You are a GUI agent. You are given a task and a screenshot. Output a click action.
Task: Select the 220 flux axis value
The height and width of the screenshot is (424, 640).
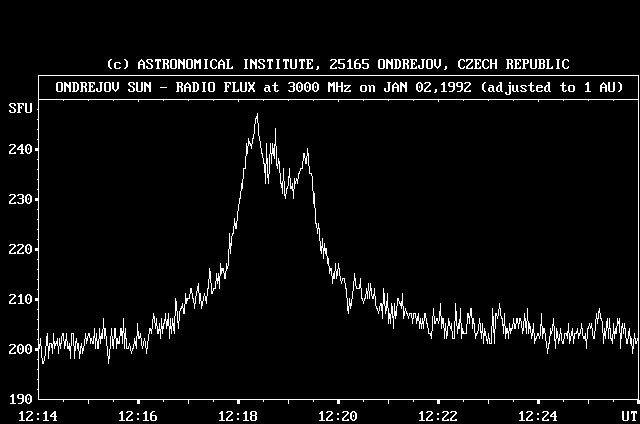tap(19, 249)
